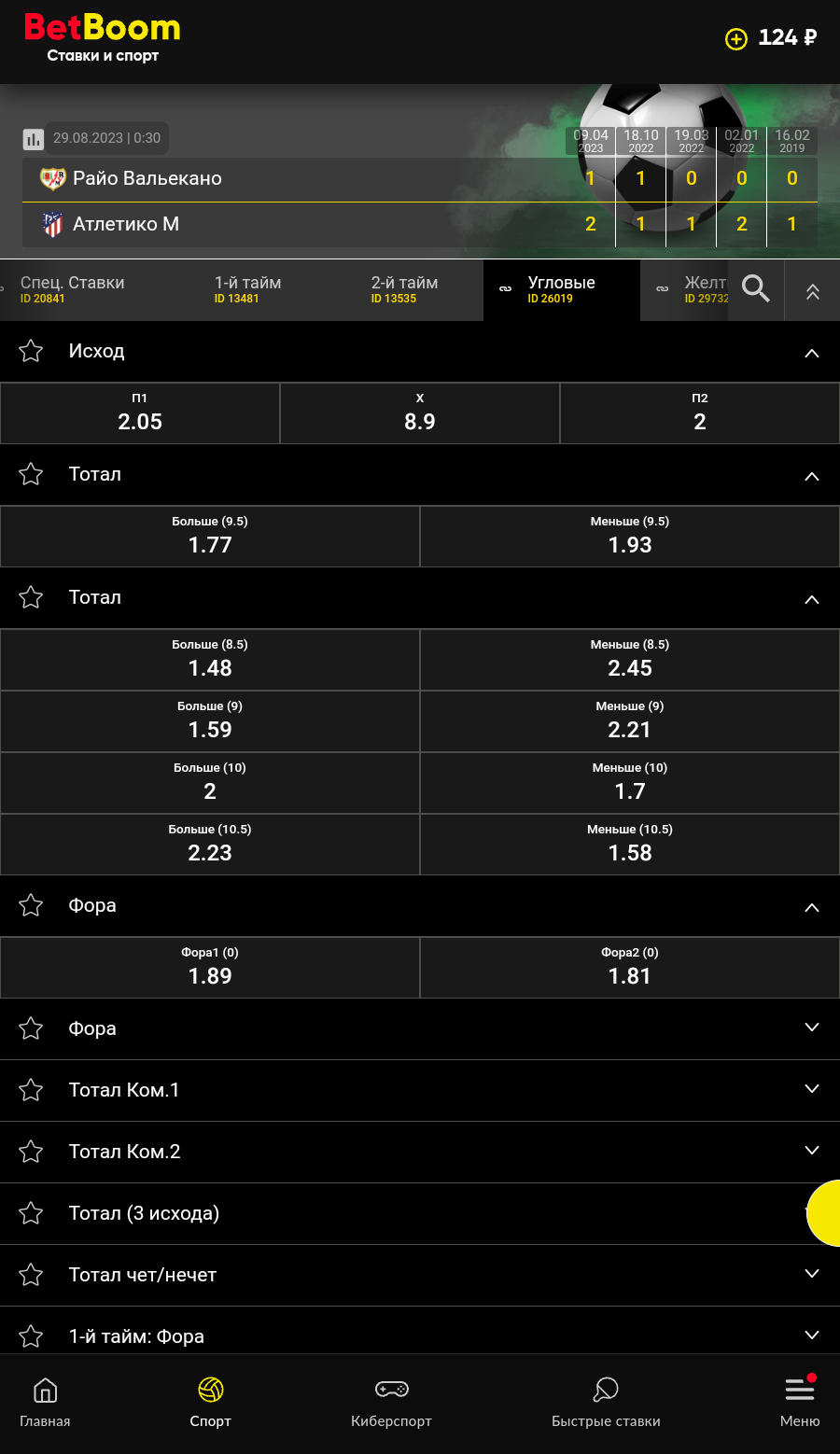Screen dimensions: 840x1454
Task: Add Тотал чет/нечет to favorites
Action: (32, 1275)
